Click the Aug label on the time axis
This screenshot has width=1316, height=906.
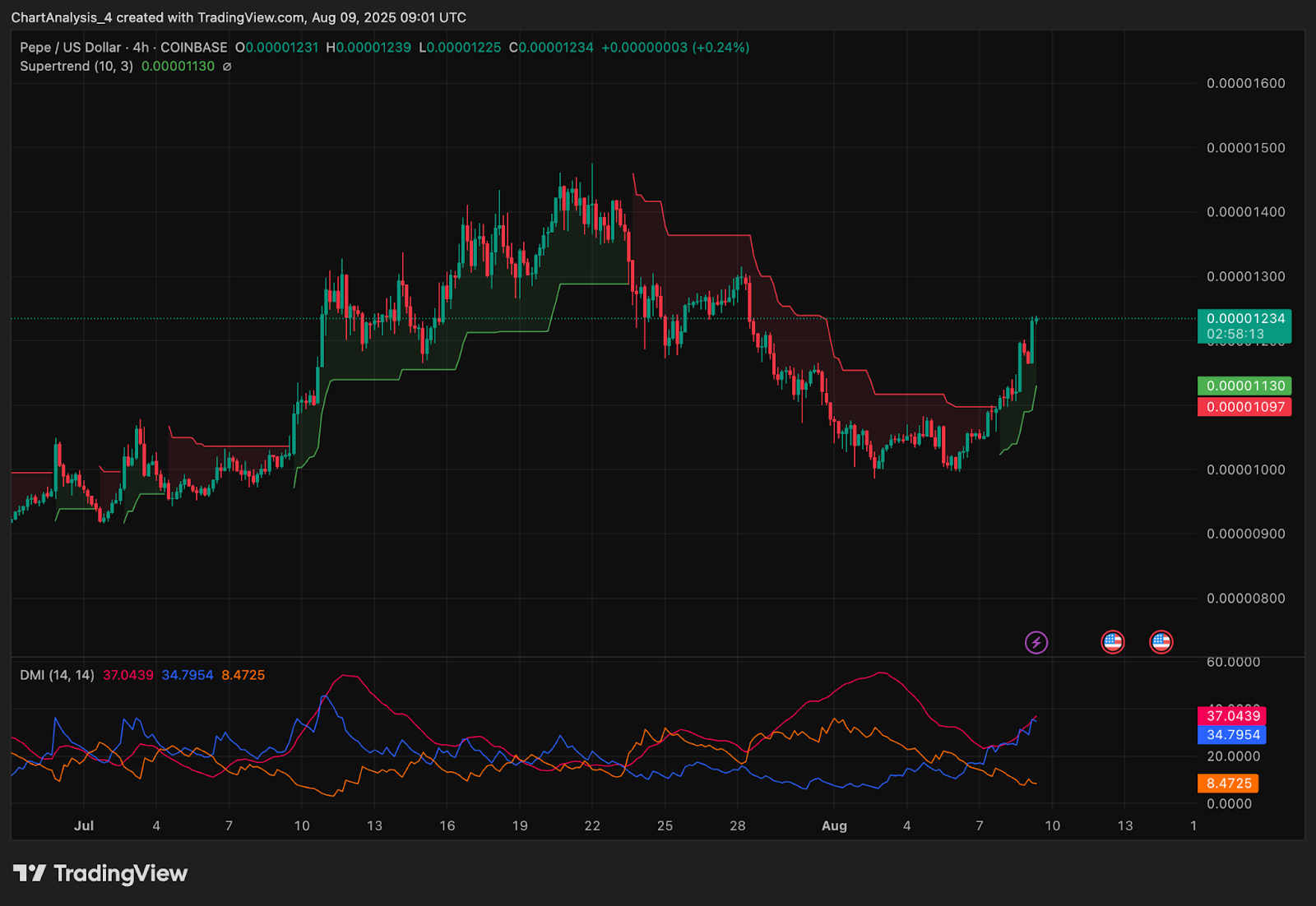[834, 825]
